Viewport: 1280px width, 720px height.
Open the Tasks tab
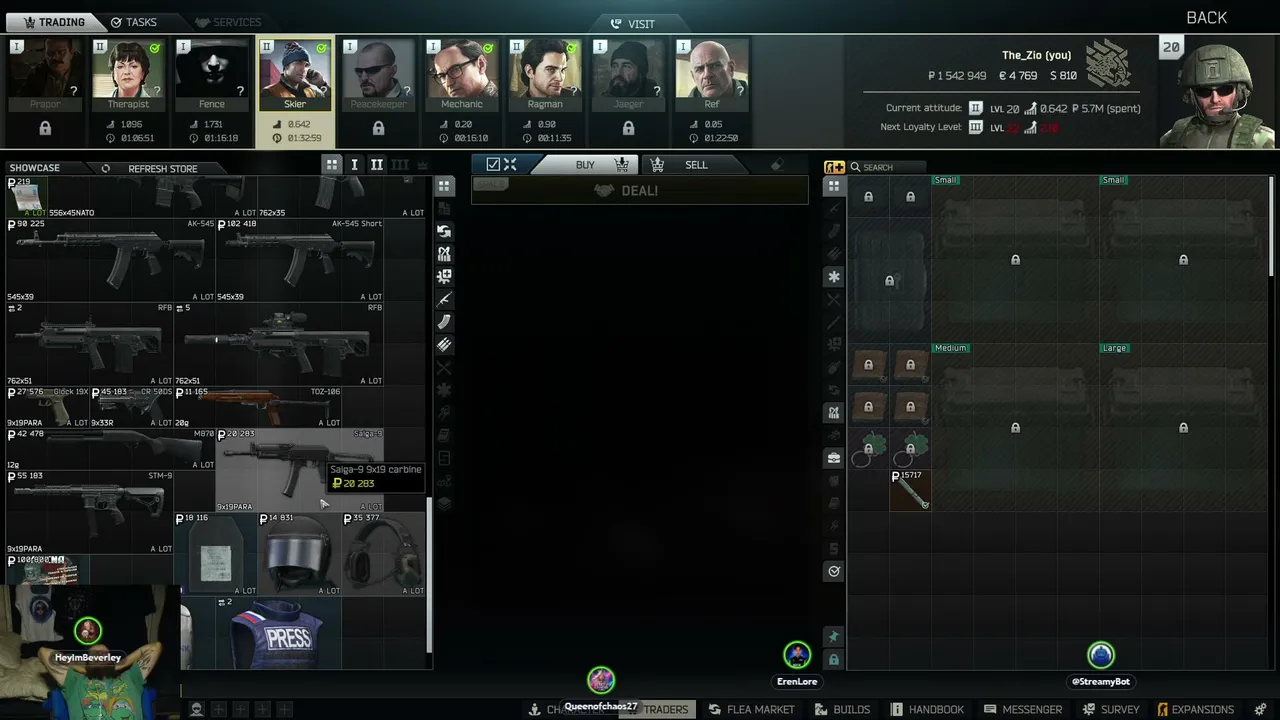click(134, 22)
